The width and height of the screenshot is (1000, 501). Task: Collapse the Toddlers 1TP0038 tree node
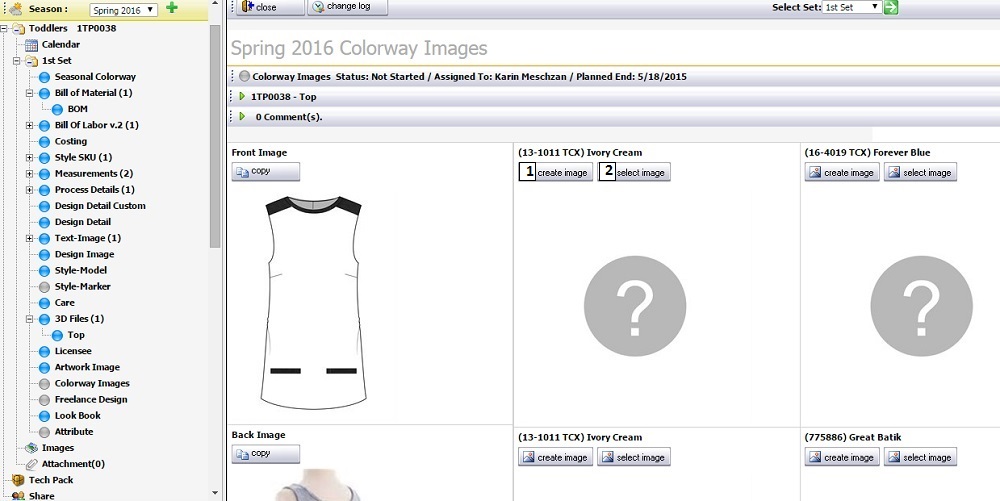click(4, 29)
